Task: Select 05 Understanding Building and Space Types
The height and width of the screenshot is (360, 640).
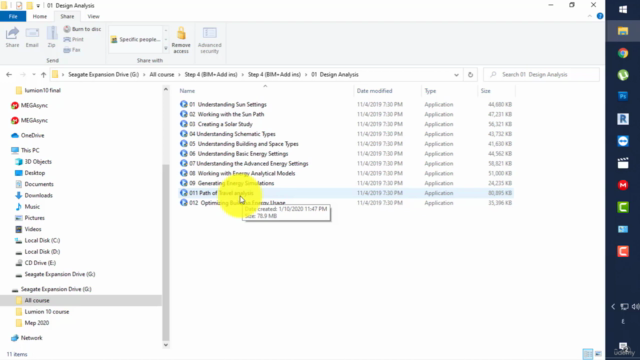Action: click(244, 144)
